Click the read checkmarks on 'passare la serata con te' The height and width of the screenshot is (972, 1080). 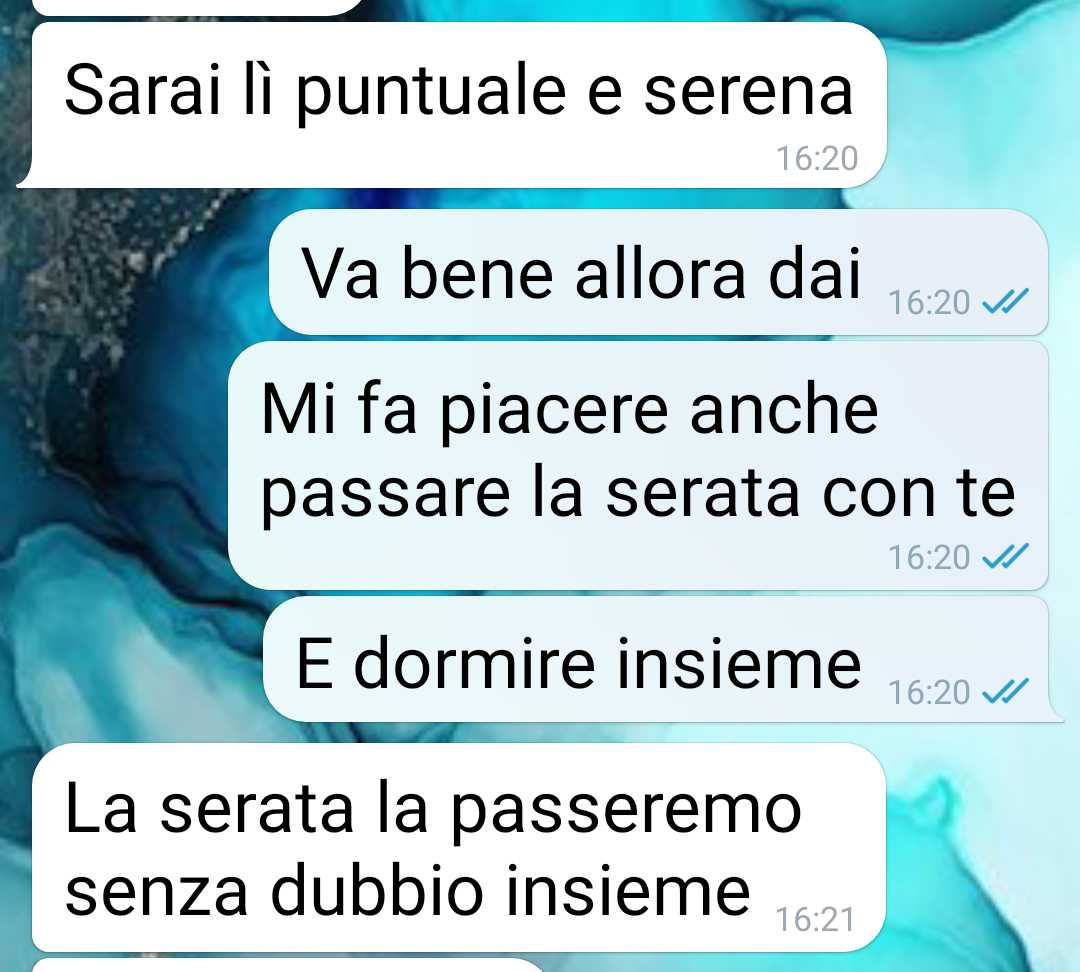pyautogui.click(x=1005, y=556)
